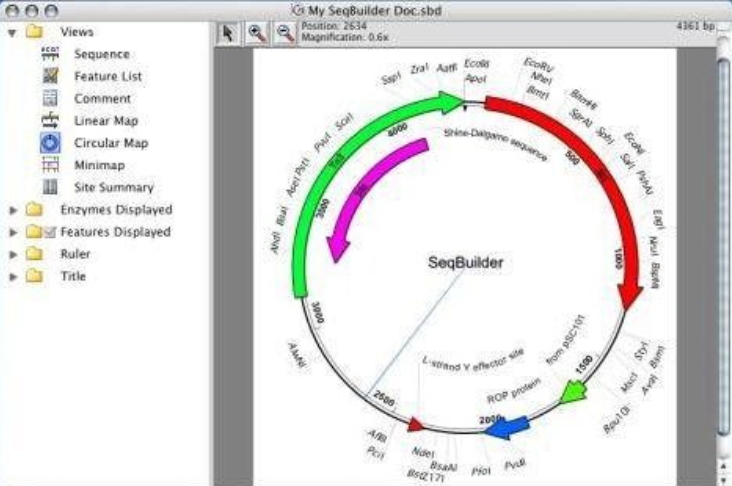Viewport: 732px width, 486px height.
Task: Select Linear Map in the Views list
Action: click(x=106, y=120)
